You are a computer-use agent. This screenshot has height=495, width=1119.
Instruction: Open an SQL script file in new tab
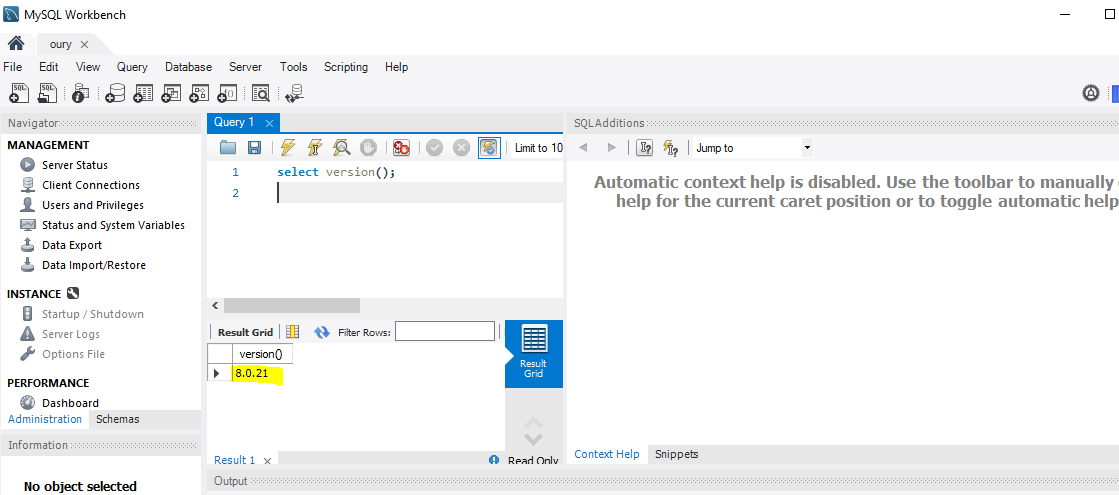[48, 92]
